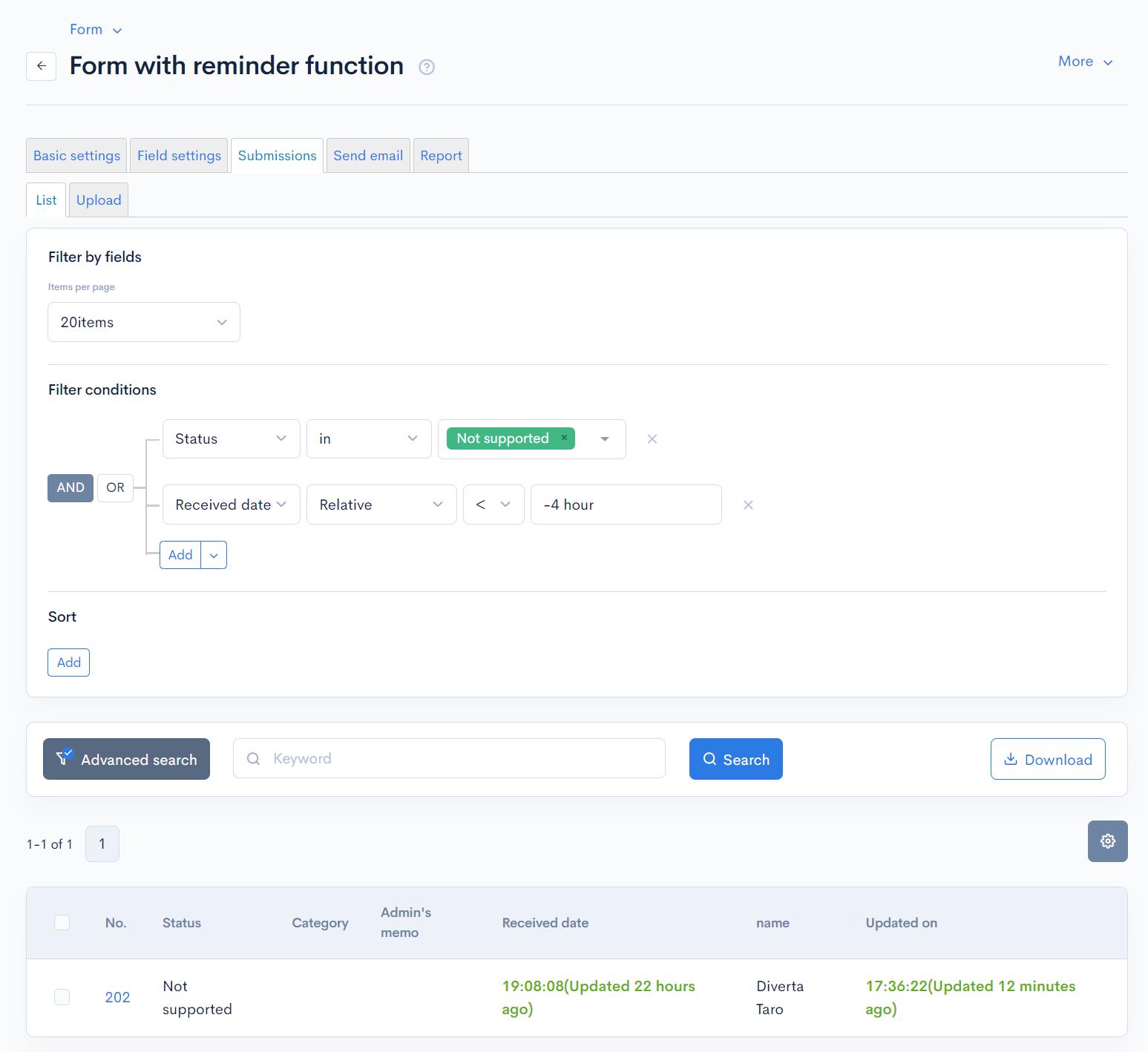
Task: Focus the Keyword search field
Action: [449, 758]
